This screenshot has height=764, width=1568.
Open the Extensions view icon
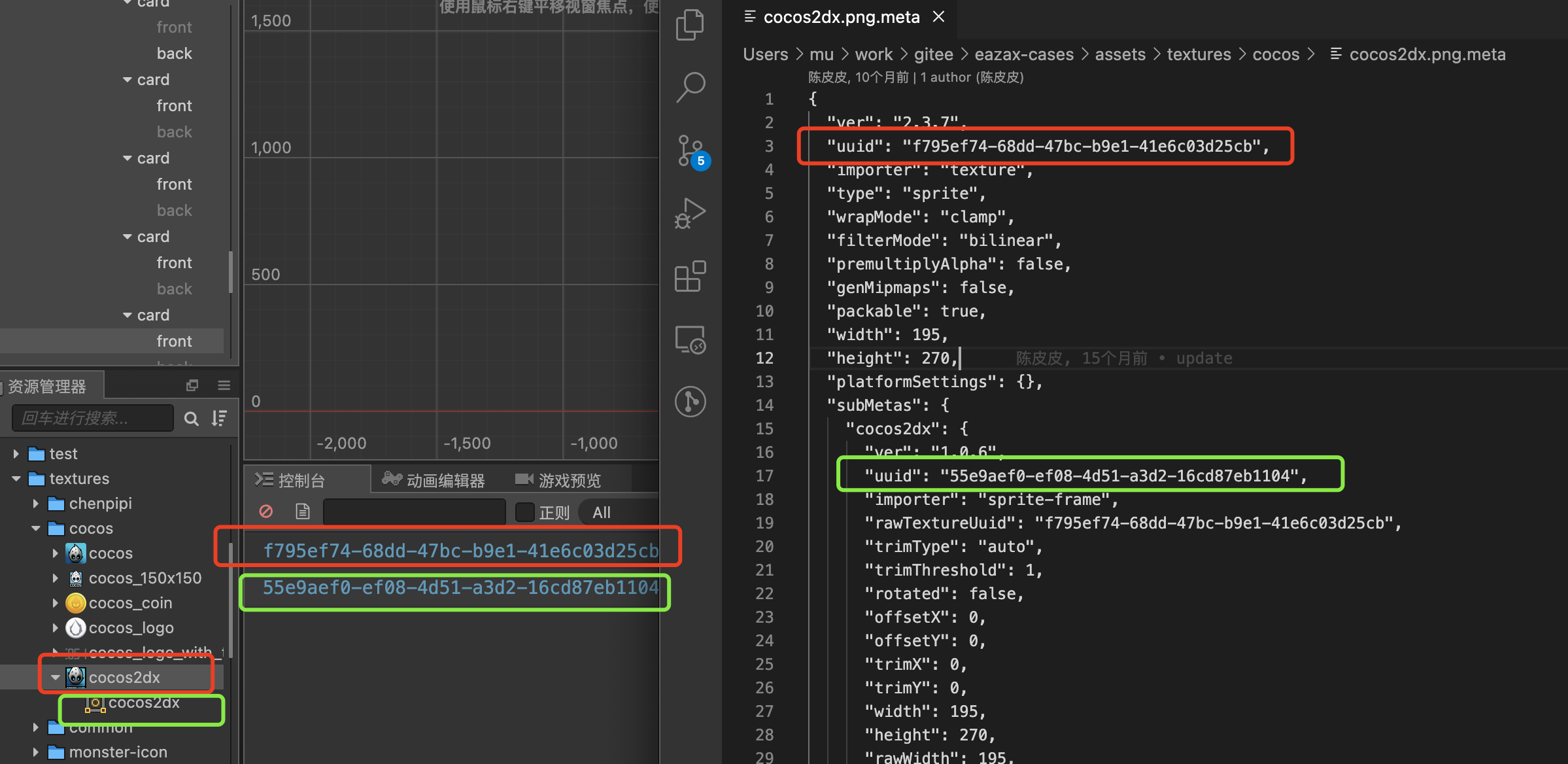[690, 276]
